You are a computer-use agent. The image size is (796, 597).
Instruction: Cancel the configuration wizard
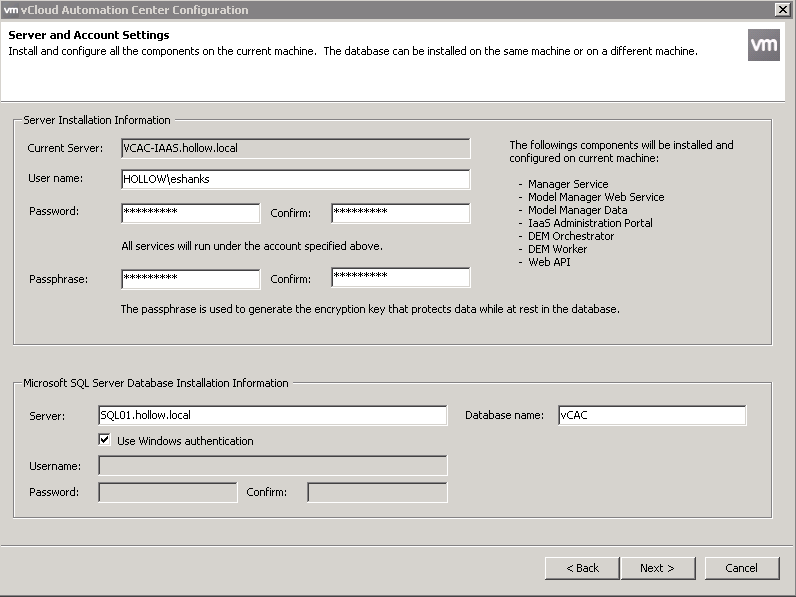(741, 568)
